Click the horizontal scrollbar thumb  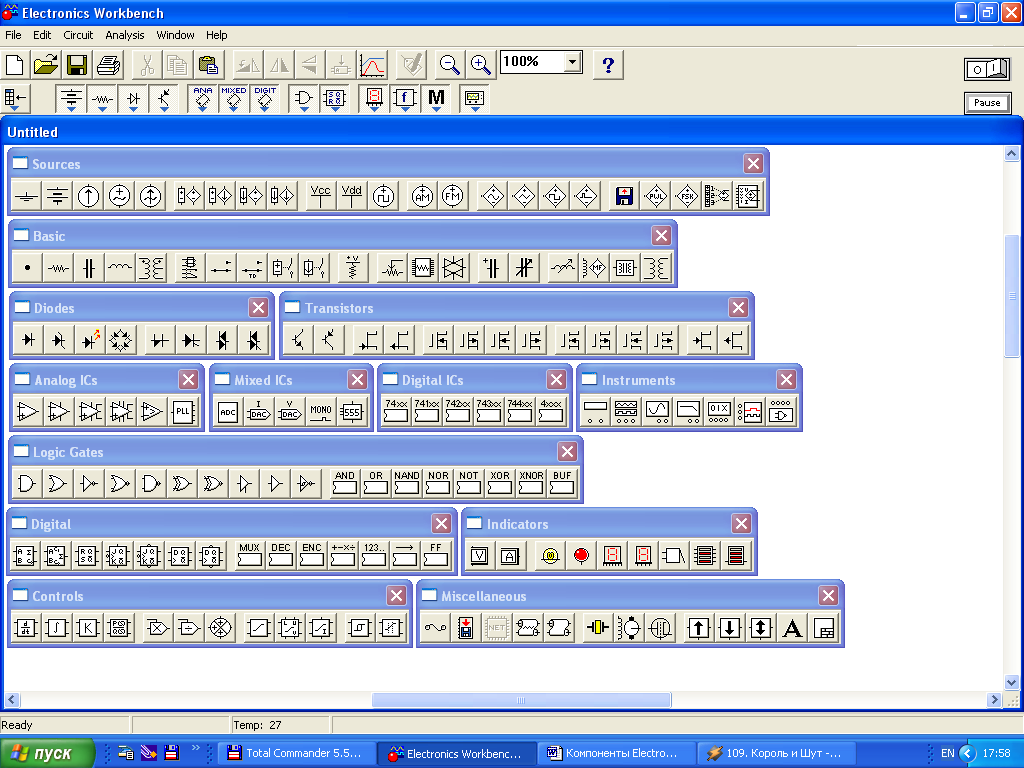pos(521,700)
